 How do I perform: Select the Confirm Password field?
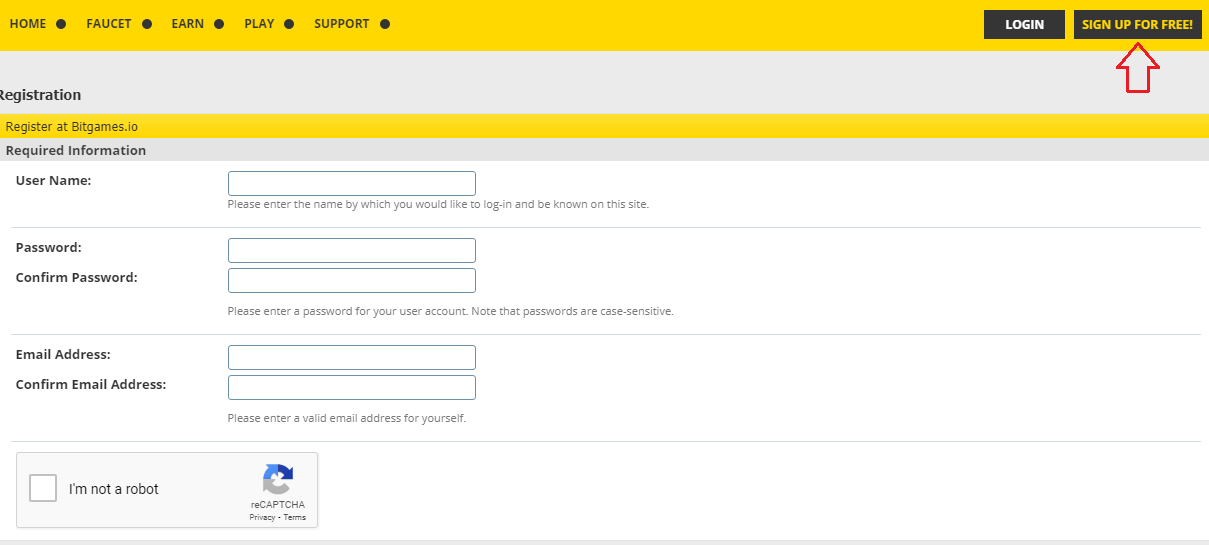(x=352, y=280)
